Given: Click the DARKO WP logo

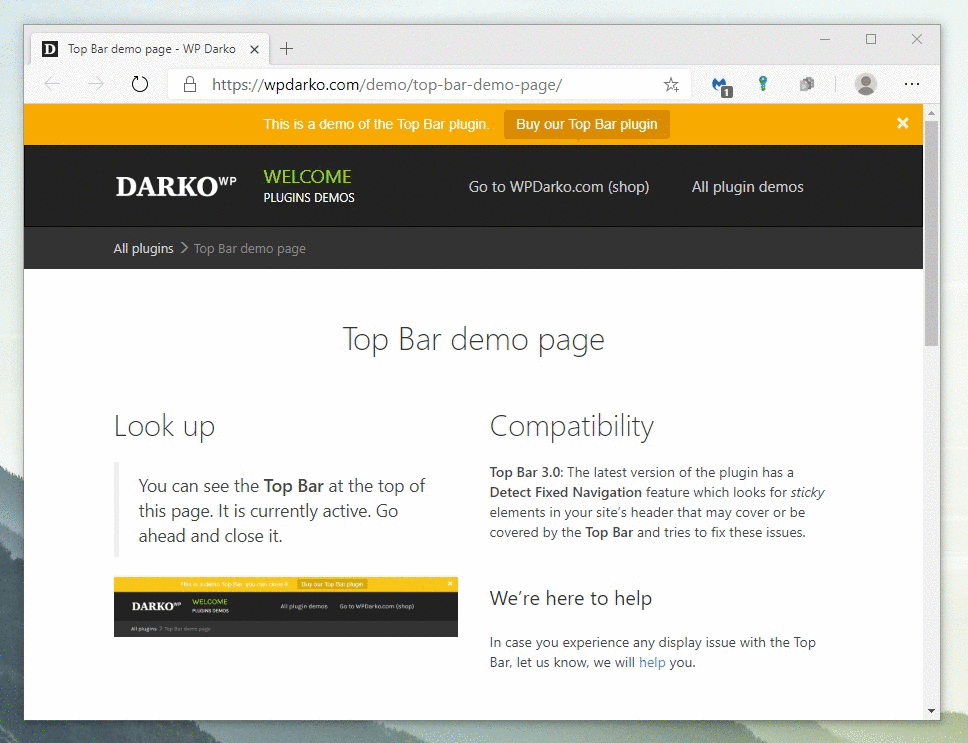Looking at the screenshot, I should coord(176,186).
